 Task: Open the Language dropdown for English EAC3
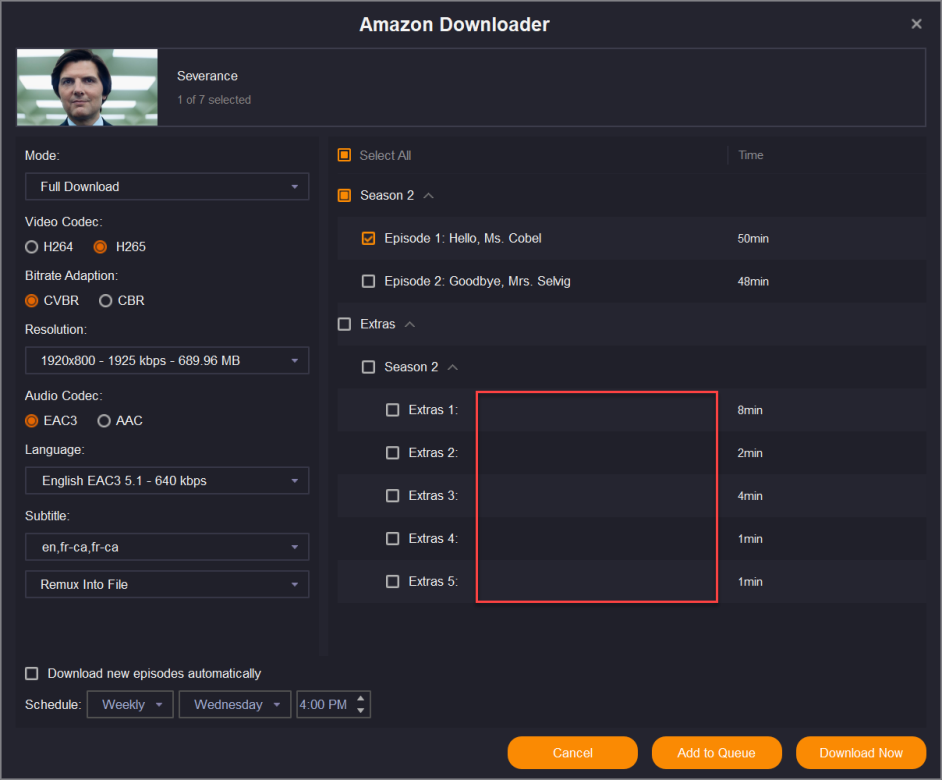pyautogui.click(x=167, y=481)
